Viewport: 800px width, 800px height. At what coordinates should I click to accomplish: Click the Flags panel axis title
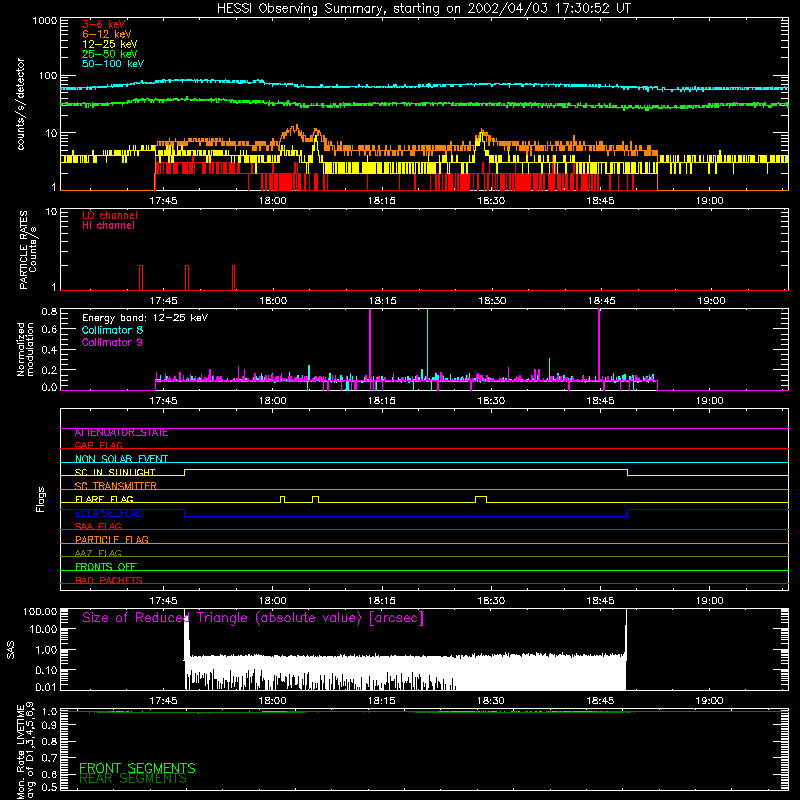click(x=41, y=499)
